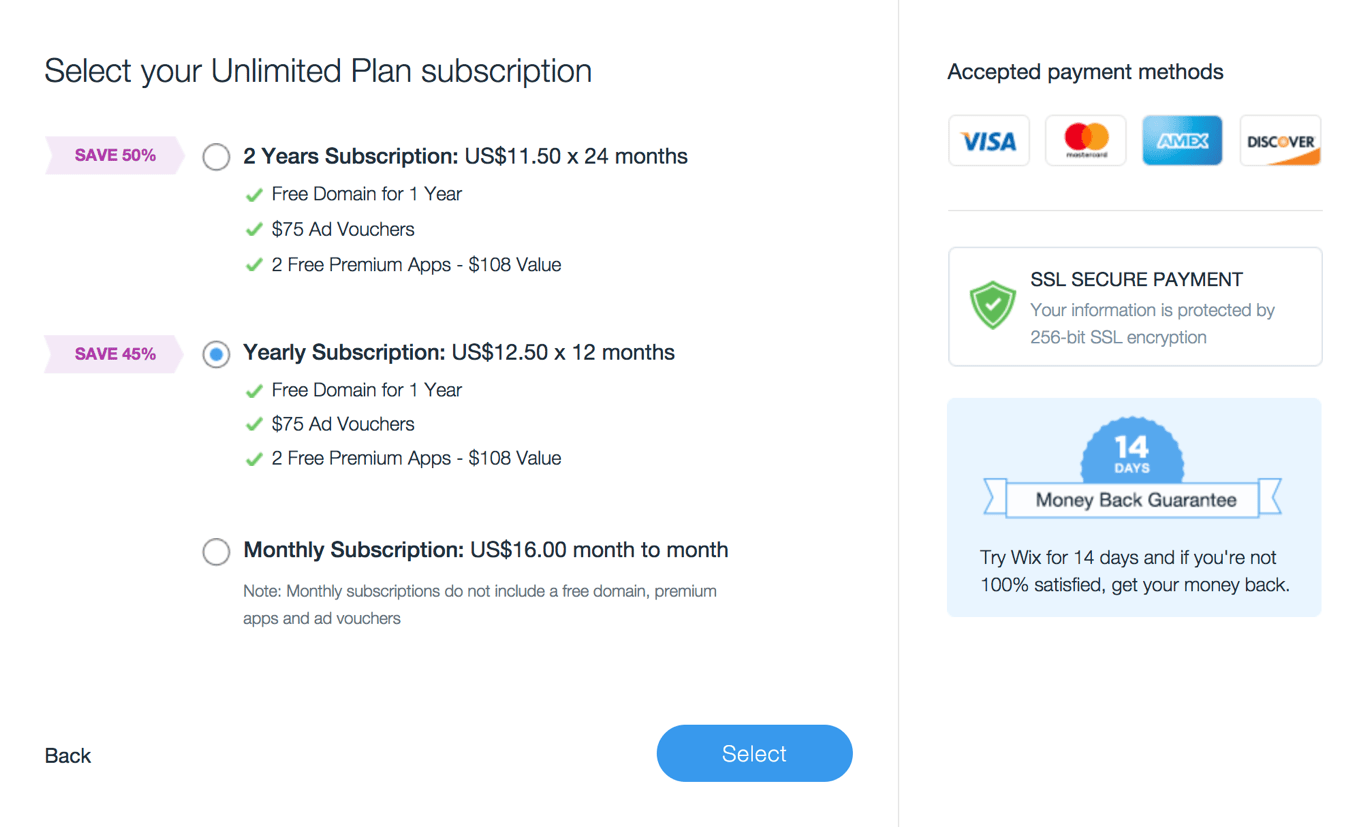The width and height of the screenshot is (1368, 827).
Task: Click the SAVE 50% ribbon tag
Action: point(115,155)
